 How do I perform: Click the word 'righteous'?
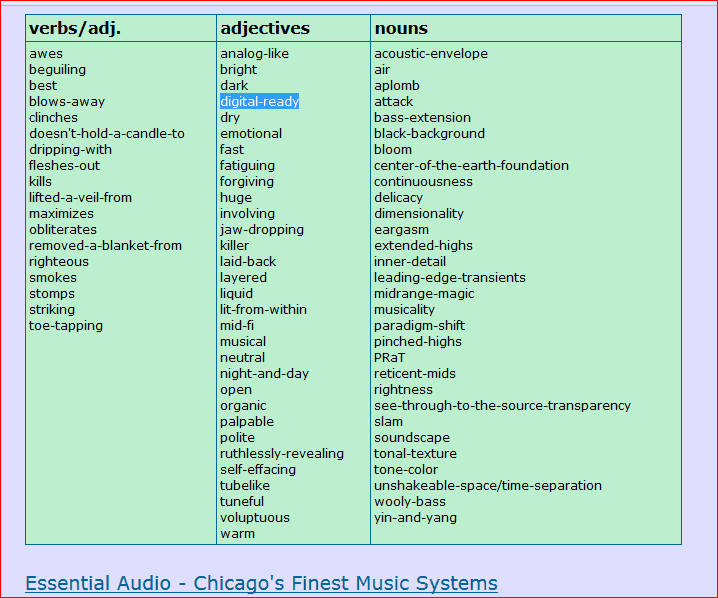[x=59, y=262]
